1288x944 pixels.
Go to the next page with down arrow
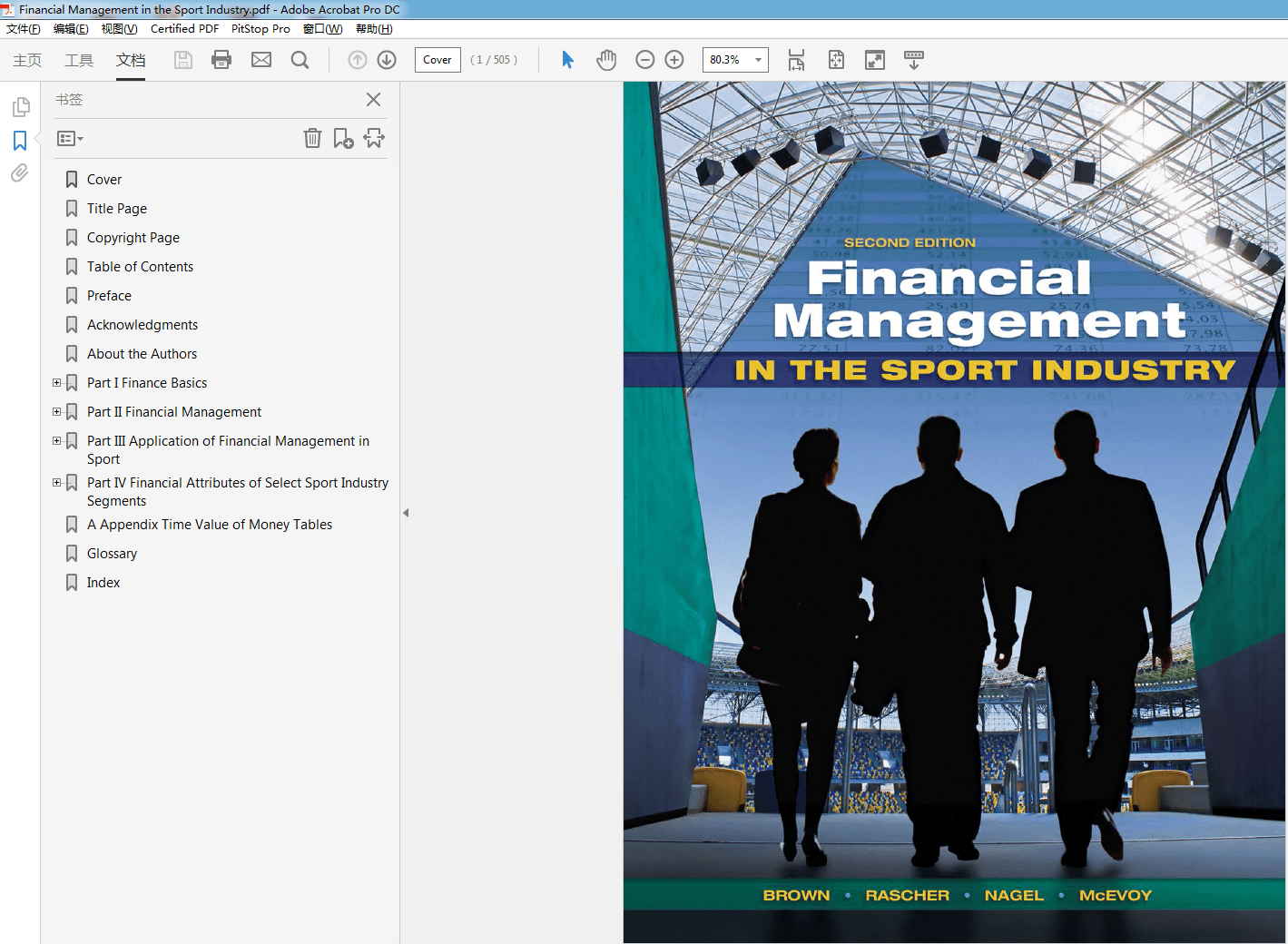[x=386, y=59]
